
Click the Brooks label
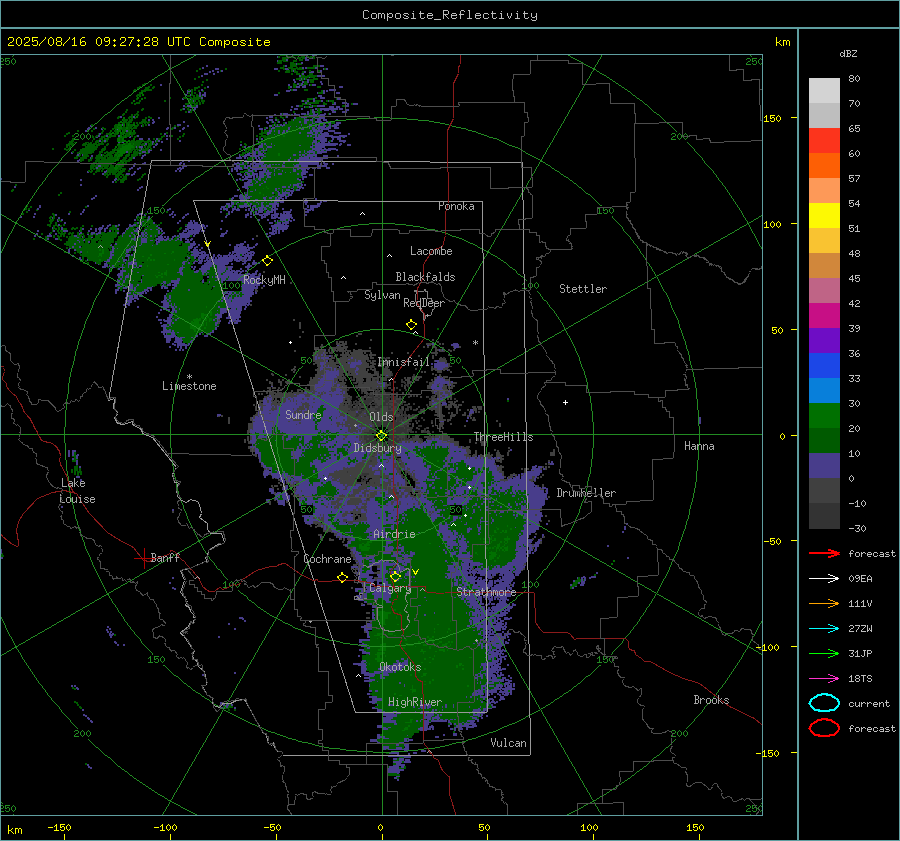711,700
